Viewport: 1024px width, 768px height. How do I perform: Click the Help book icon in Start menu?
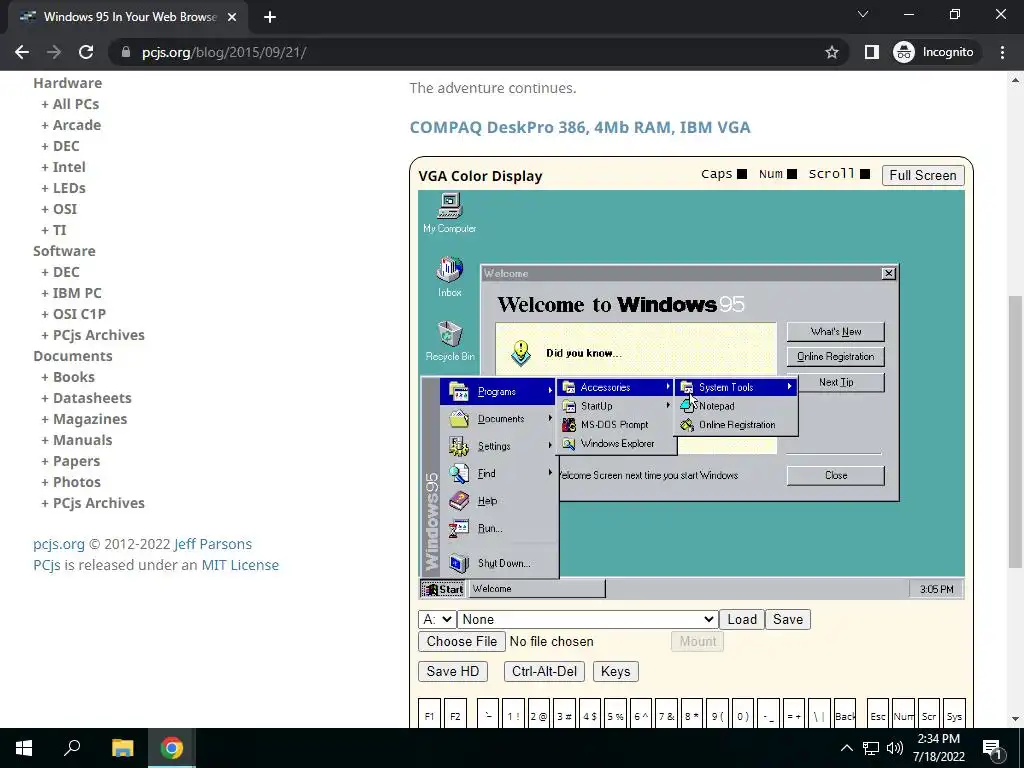coord(458,501)
